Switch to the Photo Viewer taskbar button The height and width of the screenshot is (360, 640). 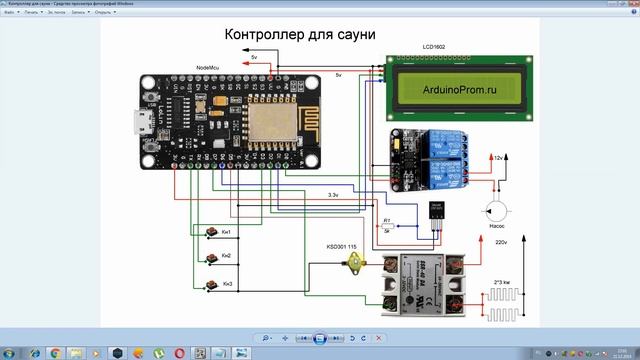coord(242,353)
